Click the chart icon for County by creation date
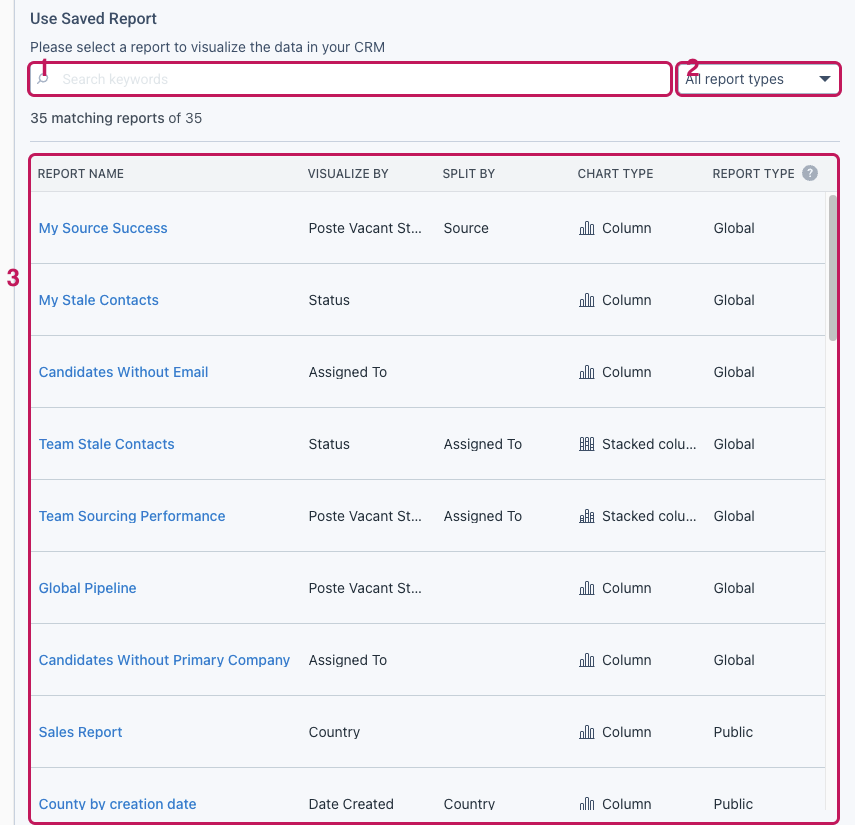 click(587, 804)
